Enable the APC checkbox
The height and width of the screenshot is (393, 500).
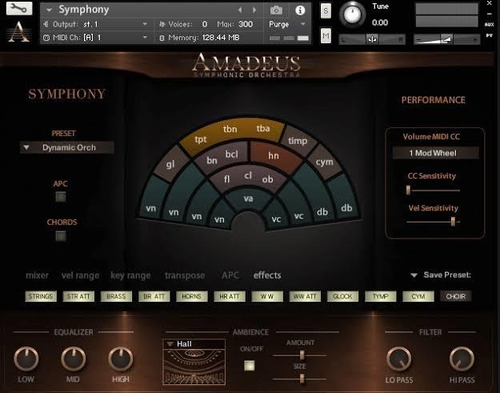[x=60, y=197]
